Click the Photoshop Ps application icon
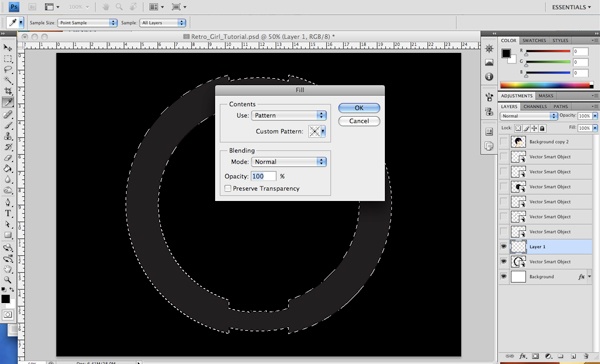Viewport: 600px width, 364px height. (x=14, y=7)
